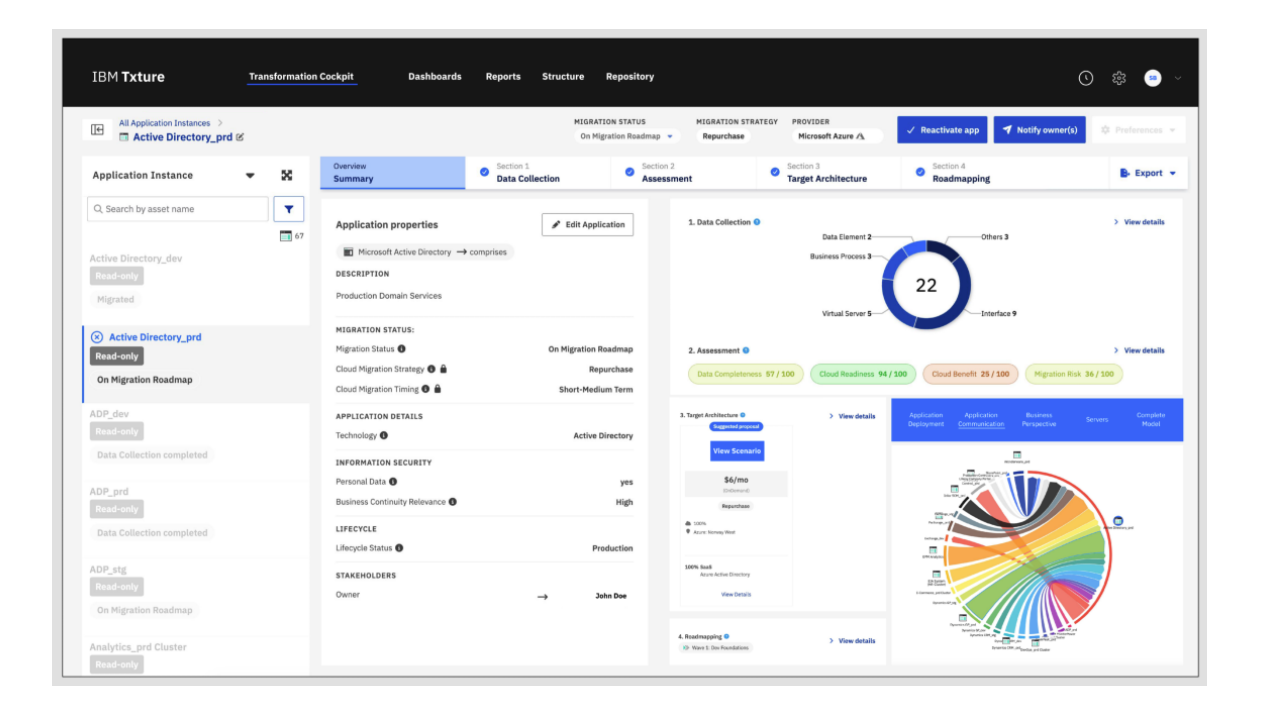Click the Data Completeness 57/100 badge

tap(745, 374)
